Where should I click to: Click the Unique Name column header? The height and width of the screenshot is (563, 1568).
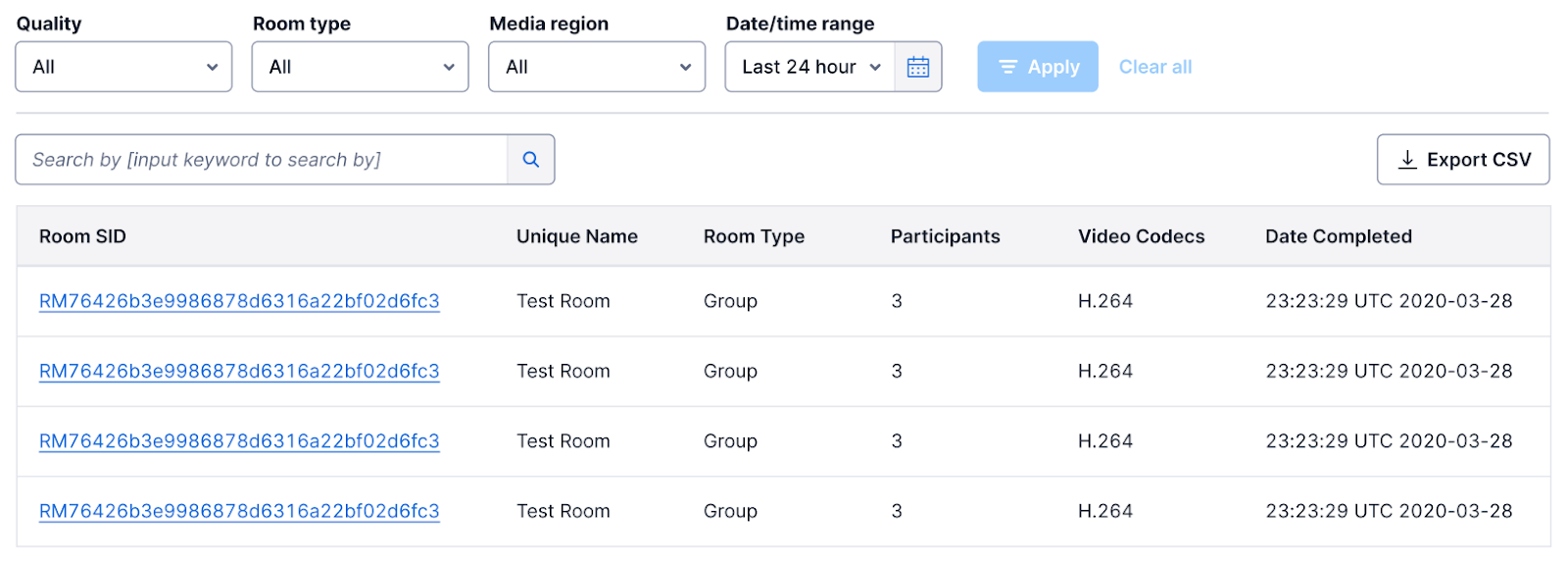coord(577,236)
